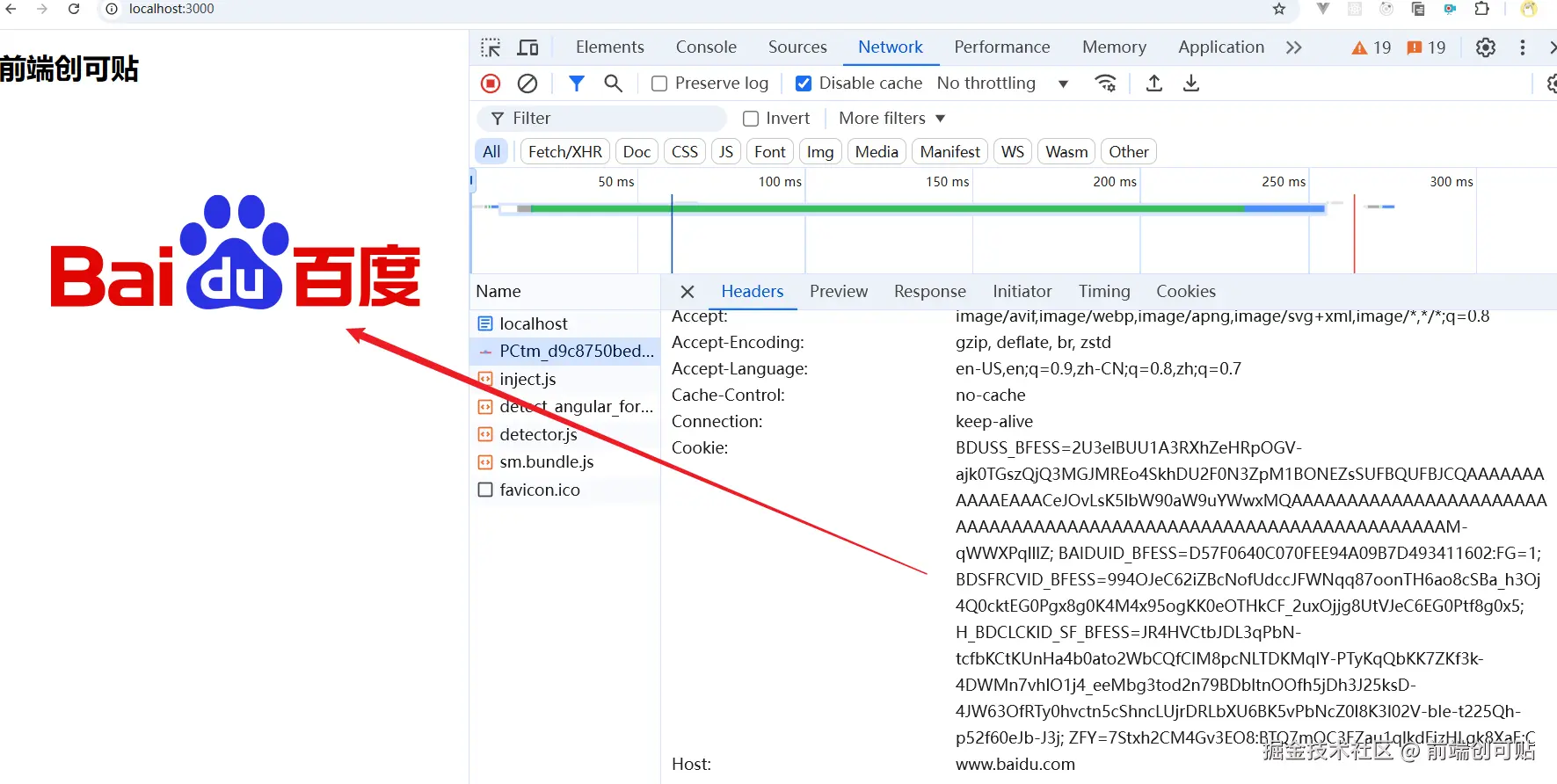Filter requests by Media
The image size is (1557, 784).
877,152
